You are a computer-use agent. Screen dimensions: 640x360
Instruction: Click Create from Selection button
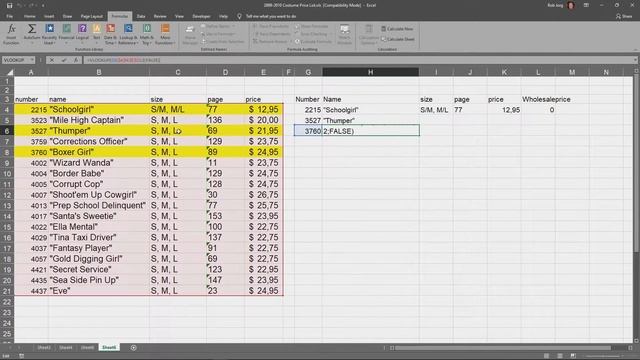coord(222,42)
